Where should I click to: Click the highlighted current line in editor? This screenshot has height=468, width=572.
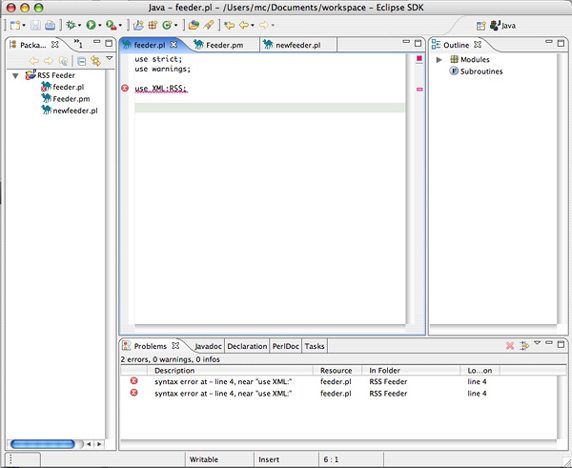(270, 108)
